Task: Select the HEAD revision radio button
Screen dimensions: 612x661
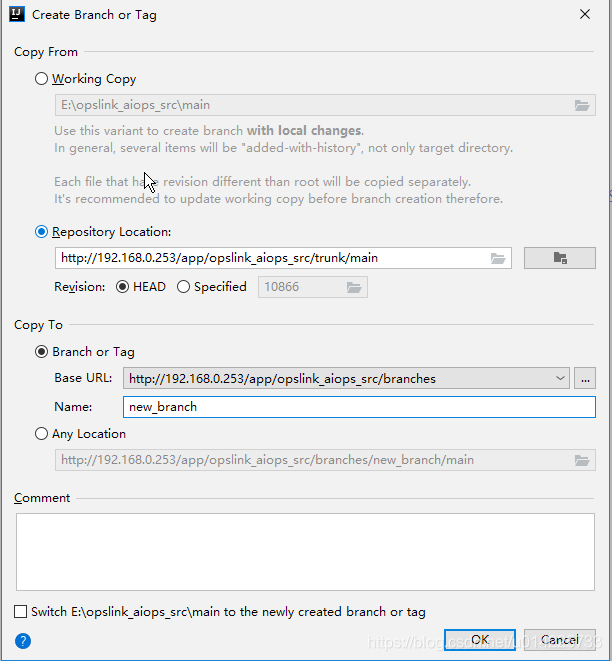Action: [123, 287]
